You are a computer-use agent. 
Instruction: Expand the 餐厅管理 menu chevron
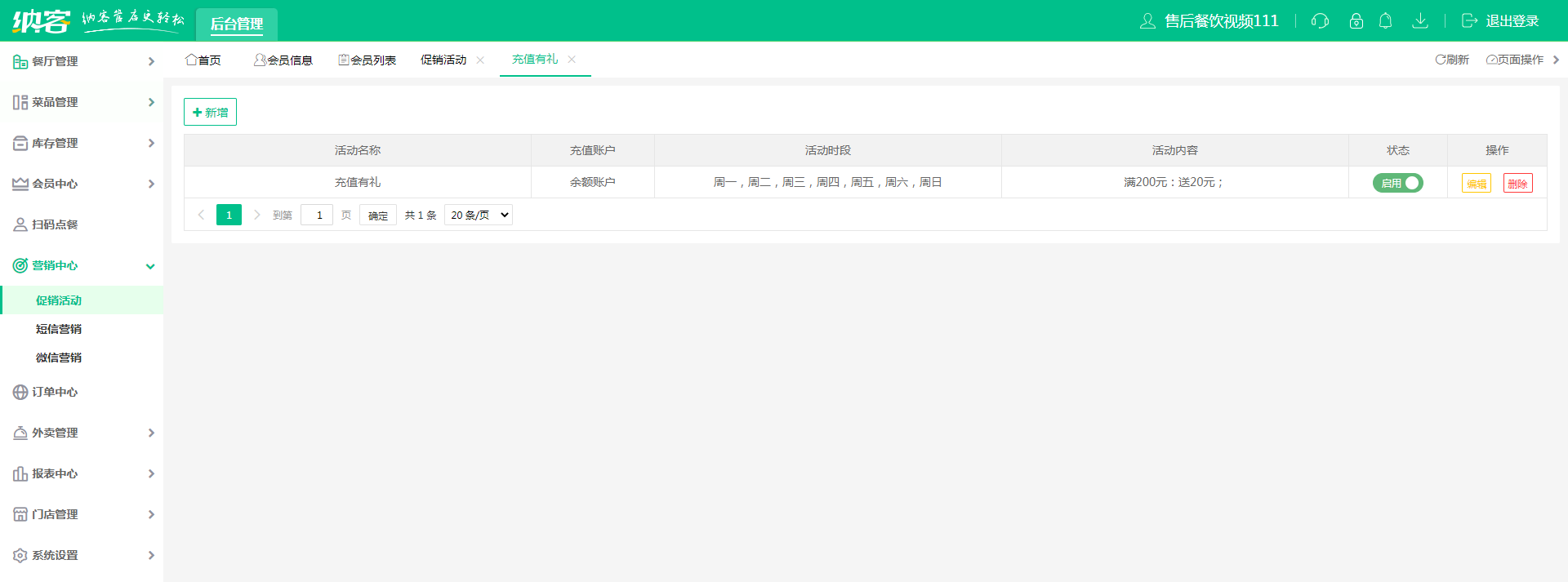click(151, 61)
